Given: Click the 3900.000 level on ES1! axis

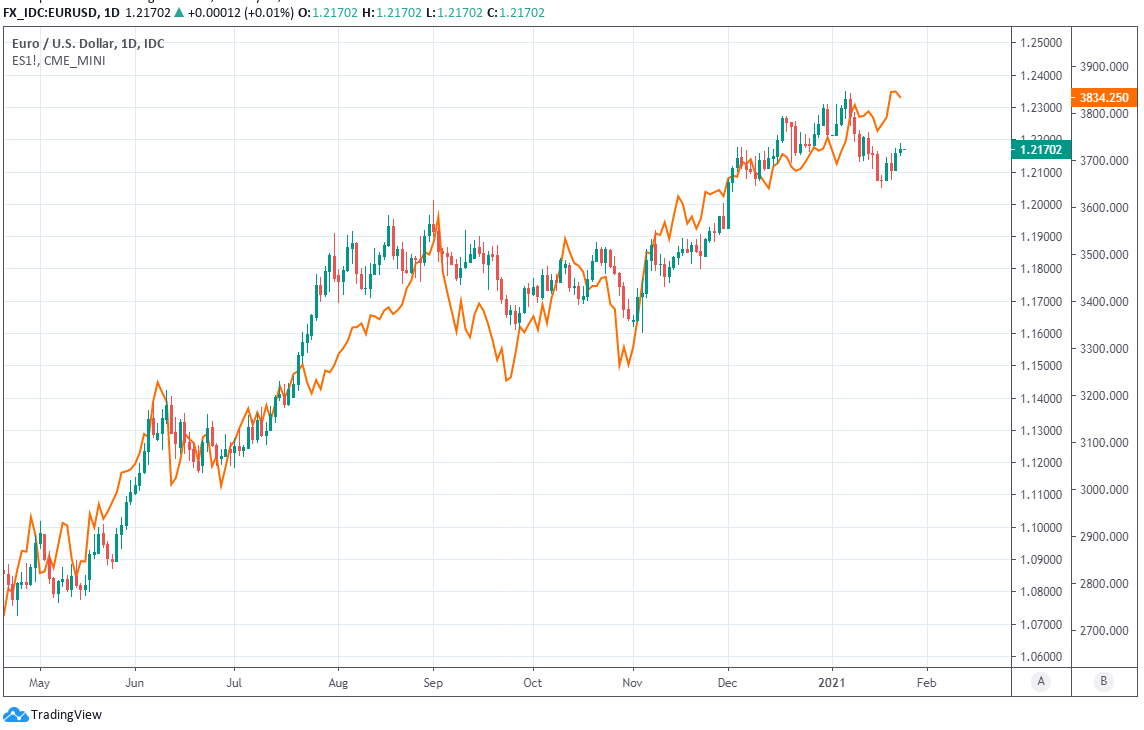Looking at the screenshot, I should coord(1105,67).
